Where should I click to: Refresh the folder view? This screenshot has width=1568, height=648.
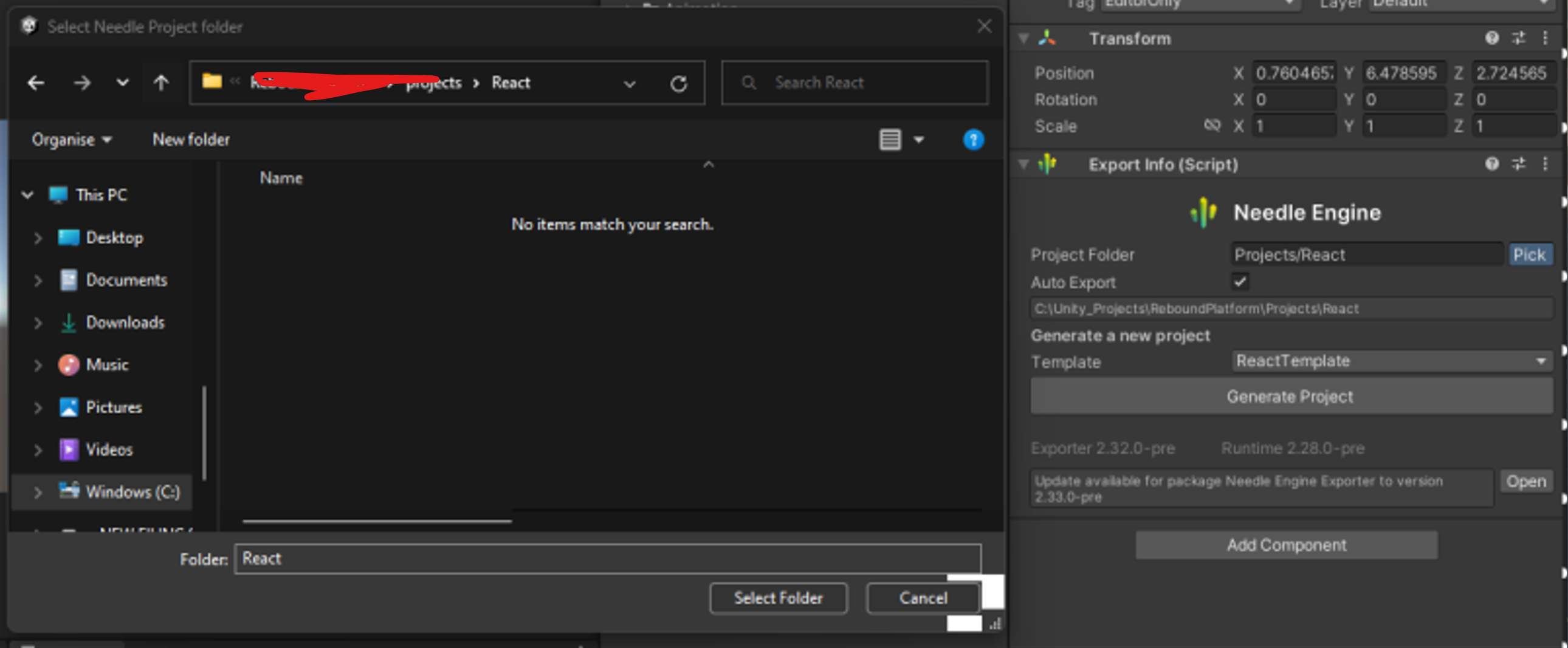680,83
